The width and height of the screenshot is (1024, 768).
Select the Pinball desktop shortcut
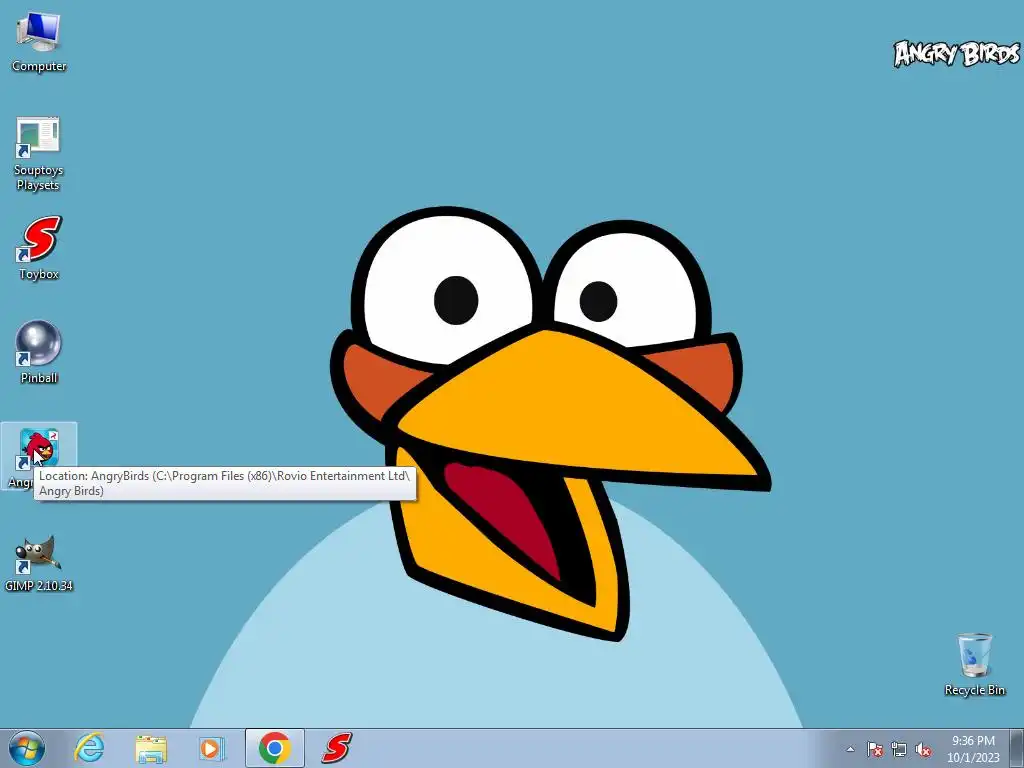point(39,351)
